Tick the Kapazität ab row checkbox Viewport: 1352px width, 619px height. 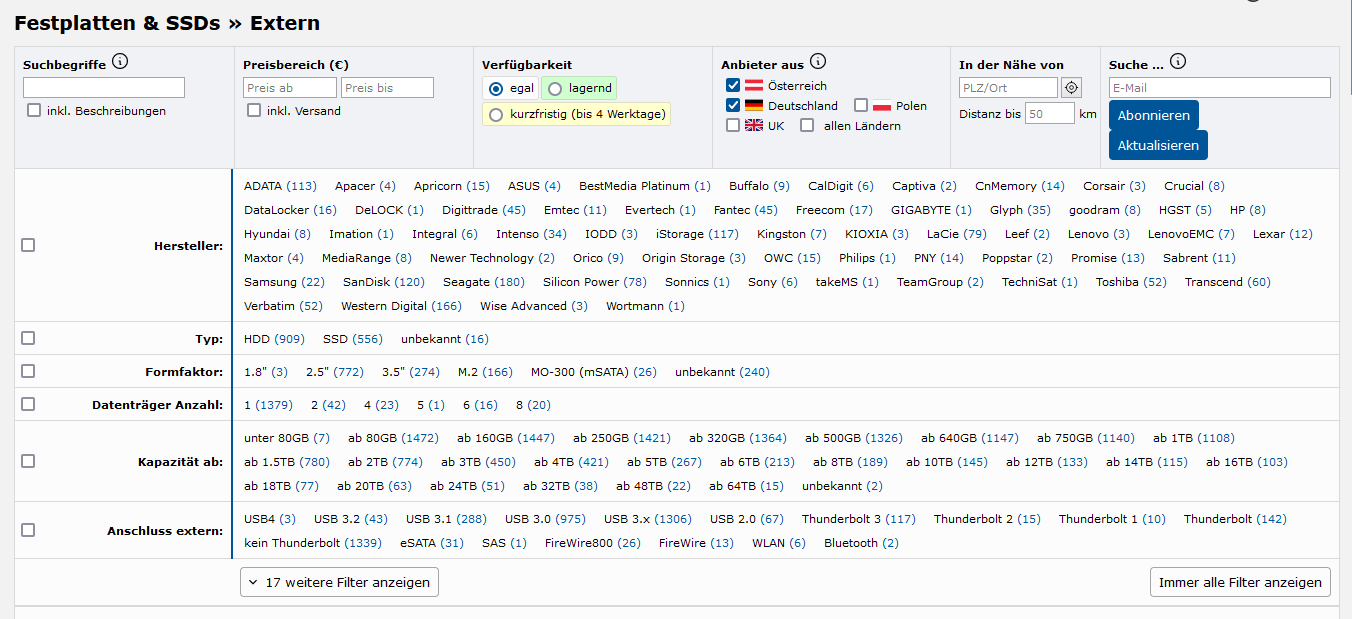(x=28, y=461)
